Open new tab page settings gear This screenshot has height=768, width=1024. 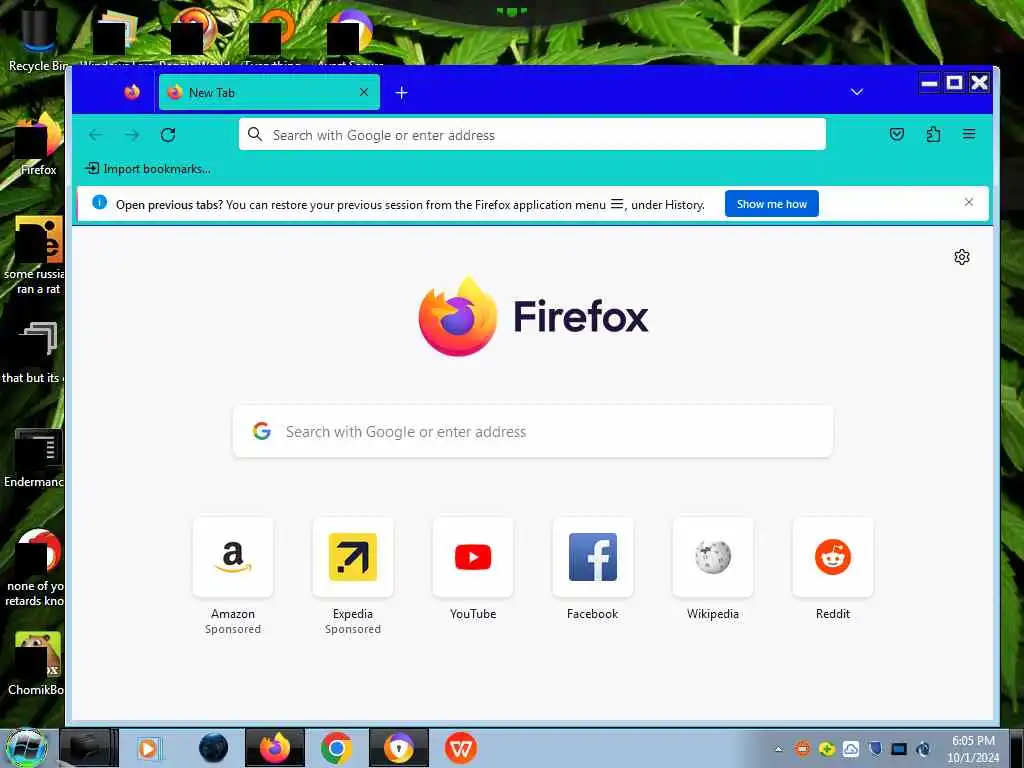pos(961,257)
